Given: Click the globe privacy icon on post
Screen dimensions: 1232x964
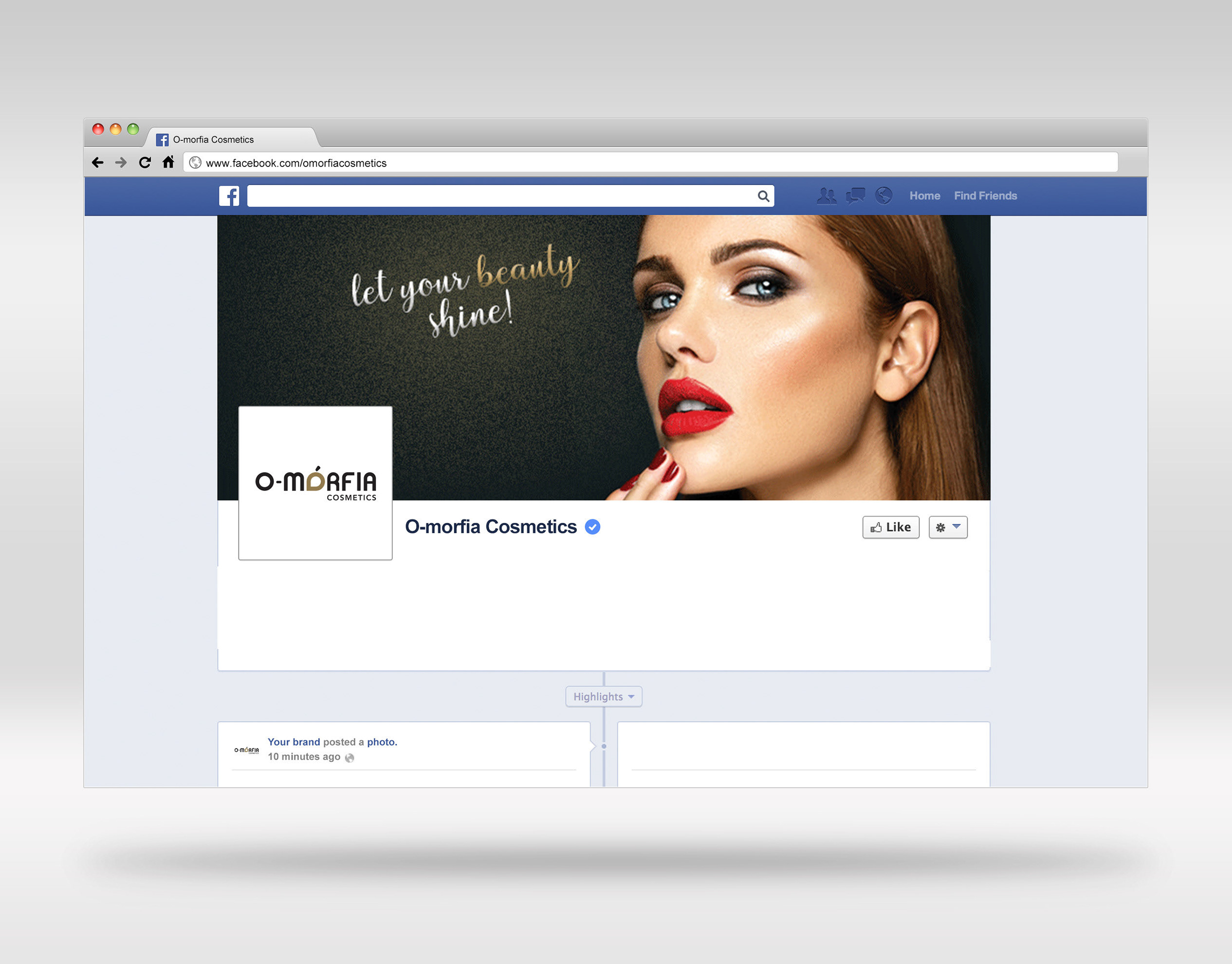Looking at the screenshot, I should [349, 758].
